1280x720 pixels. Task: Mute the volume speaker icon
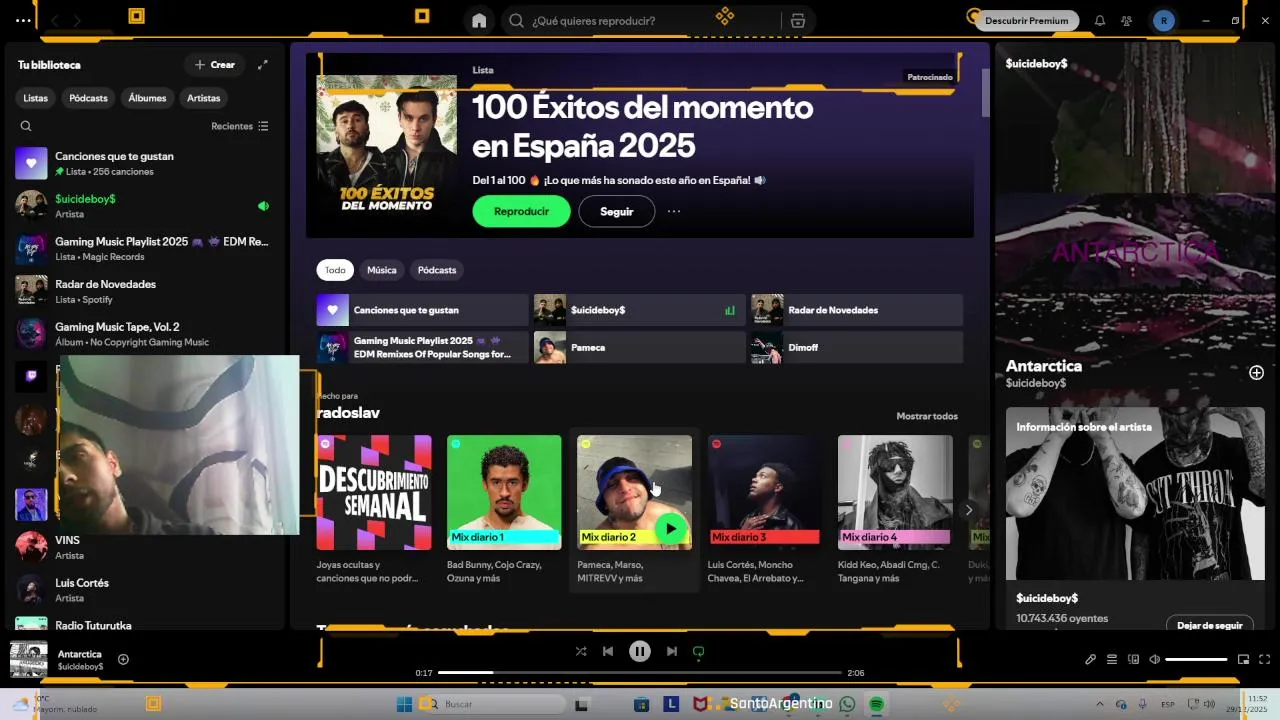(x=1155, y=659)
